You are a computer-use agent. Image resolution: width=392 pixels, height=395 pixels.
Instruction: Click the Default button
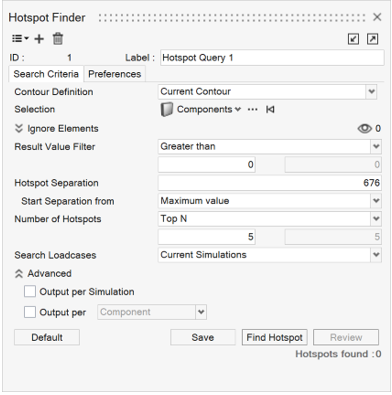pyautogui.click(x=47, y=337)
